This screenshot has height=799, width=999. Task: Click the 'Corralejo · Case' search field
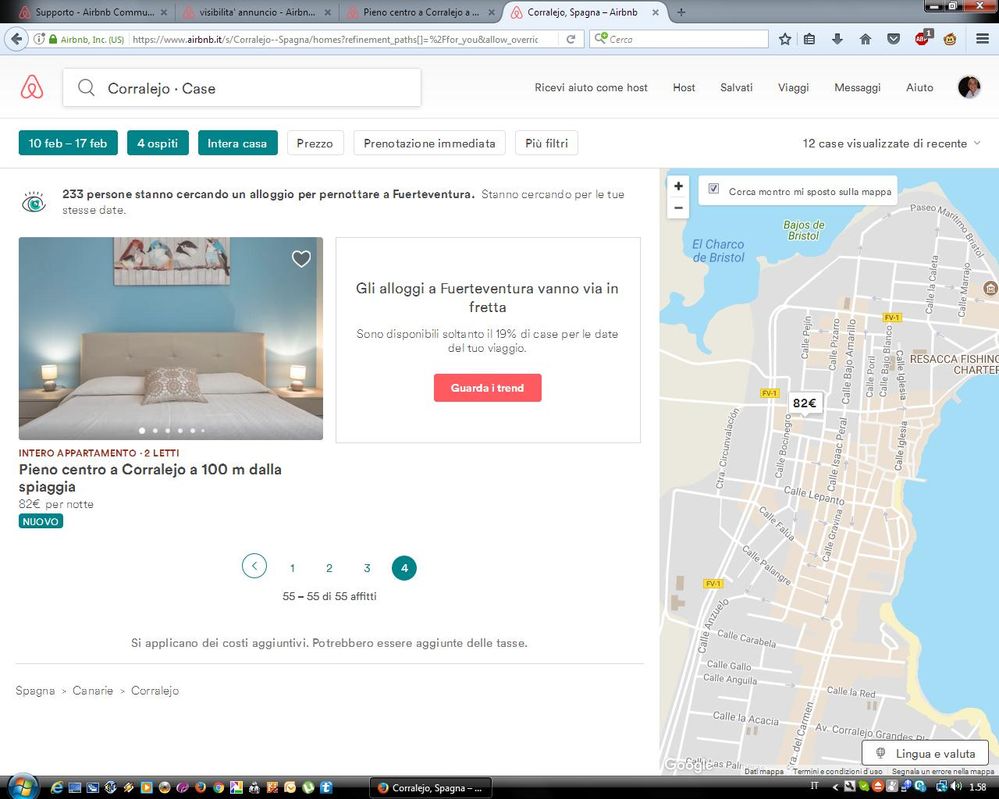(242, 88)
